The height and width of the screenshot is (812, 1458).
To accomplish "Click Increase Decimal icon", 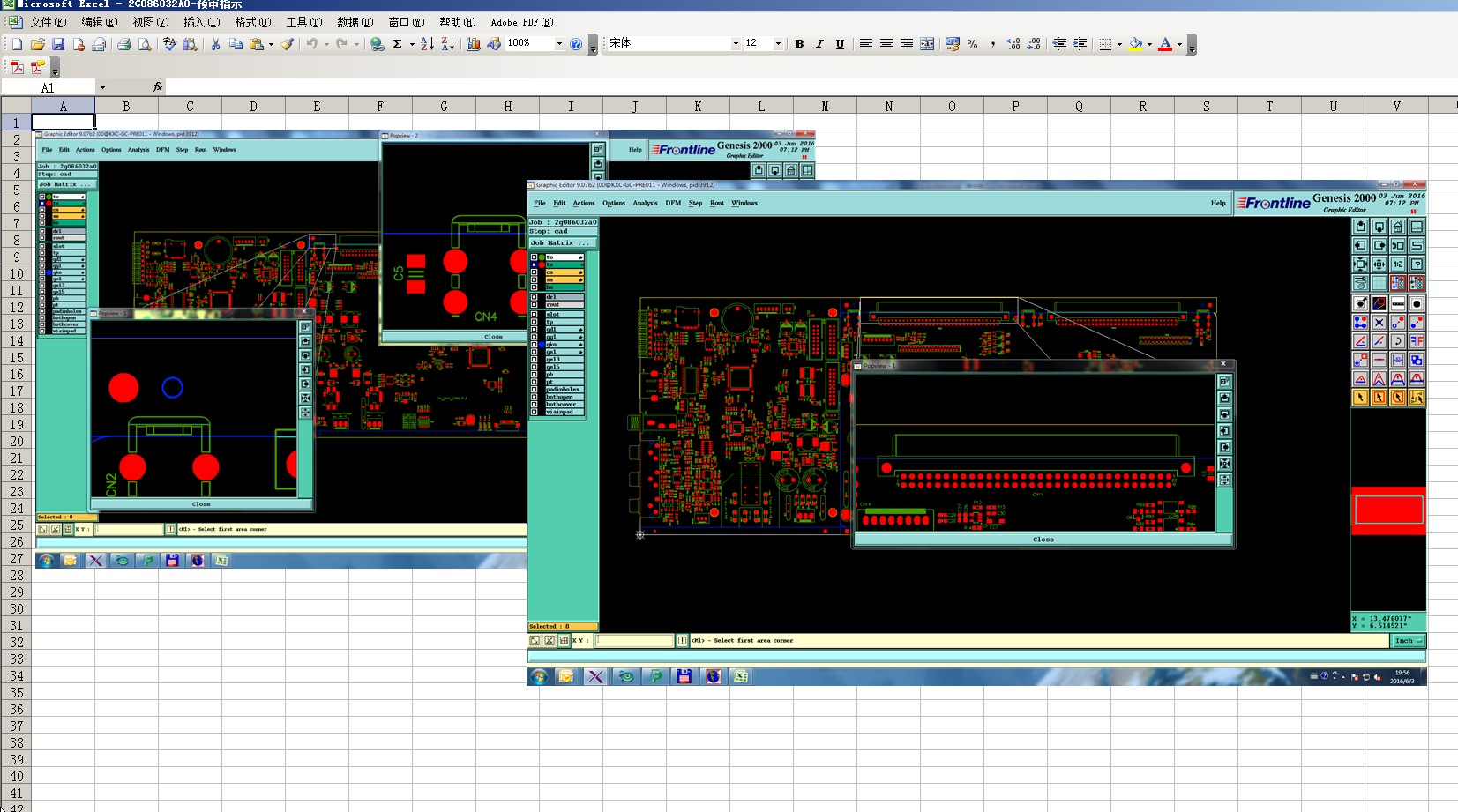I will point(1013,44).
